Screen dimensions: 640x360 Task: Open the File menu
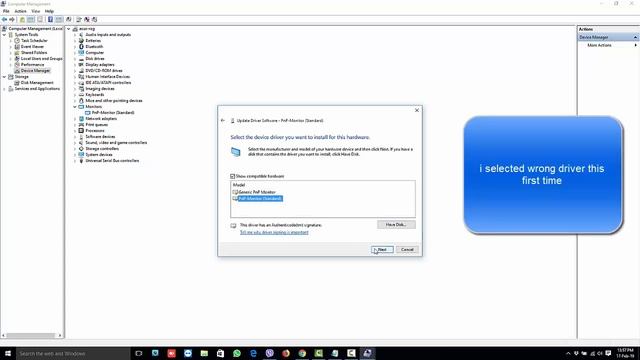pyautogui.click(x=6, y=11)
